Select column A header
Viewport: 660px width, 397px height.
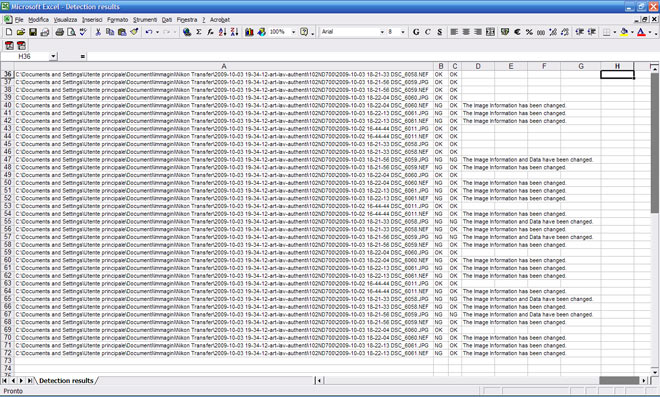224,66
